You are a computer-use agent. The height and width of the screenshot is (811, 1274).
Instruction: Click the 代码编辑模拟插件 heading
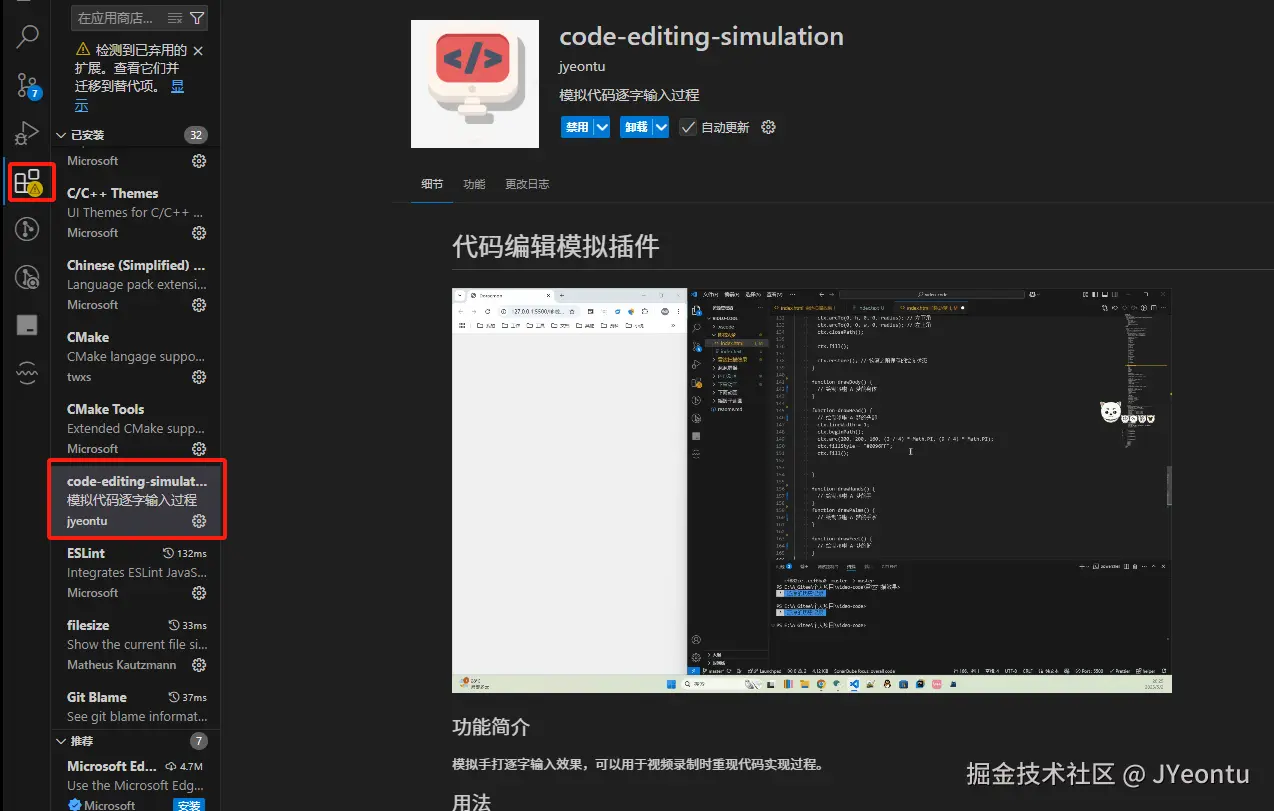555,247
